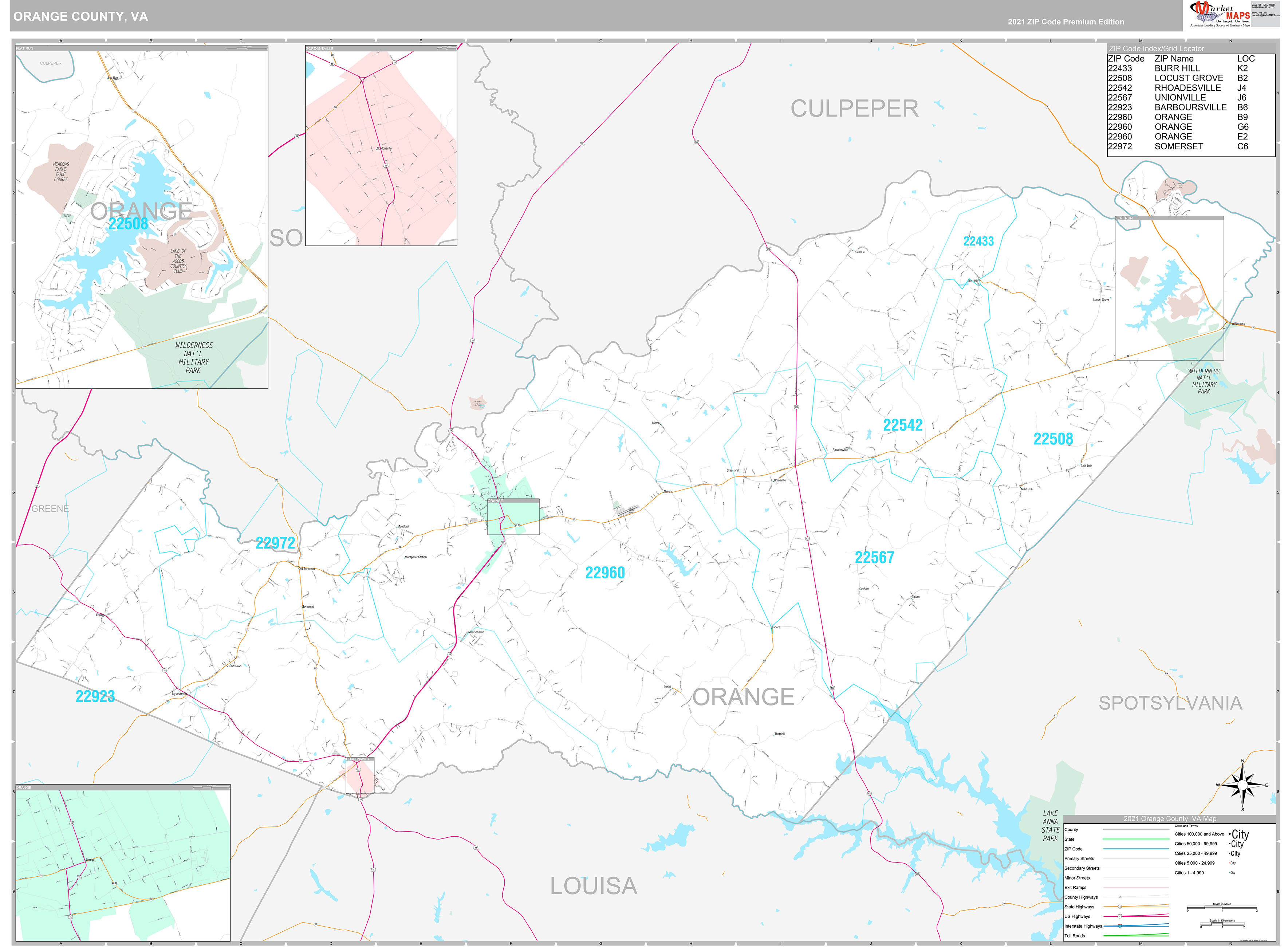1288x947 pixels.
Task: Select the Interstate Highways shield symbol in legend
Action: [1120, 926]
